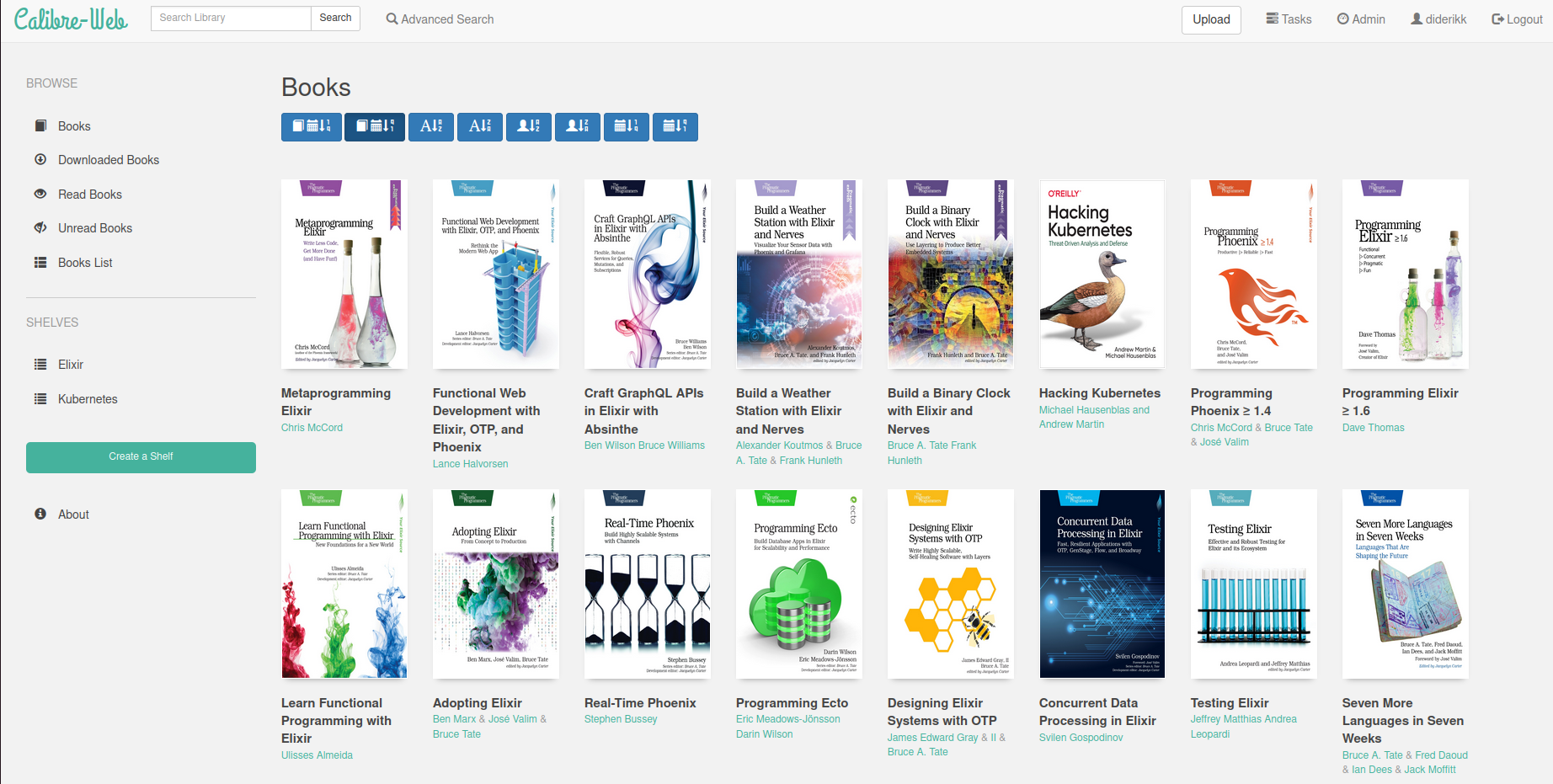1553x784 pixels.
Task: Sort by author A to Z
Action: (x=529, y=126)
